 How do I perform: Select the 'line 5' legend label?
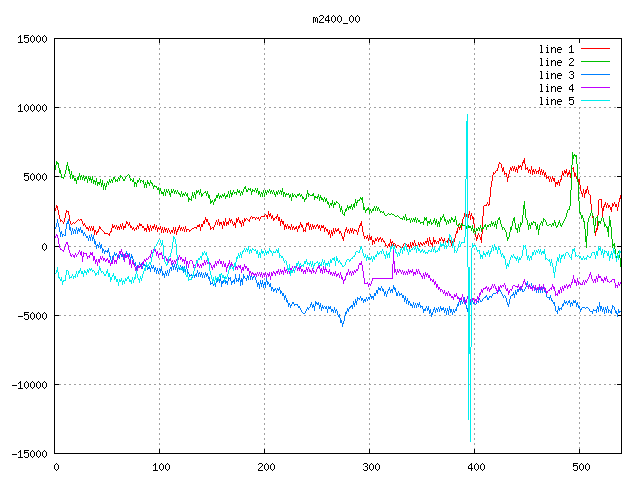(556, 101)
